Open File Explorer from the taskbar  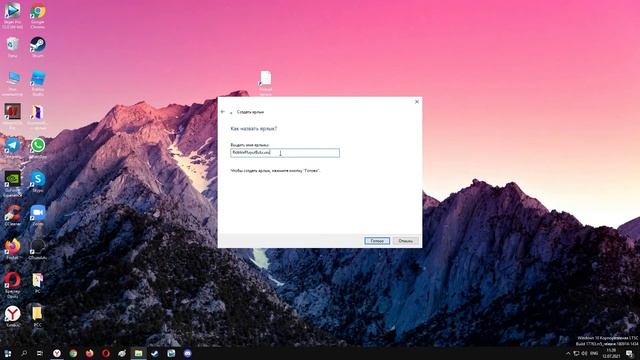138,353
